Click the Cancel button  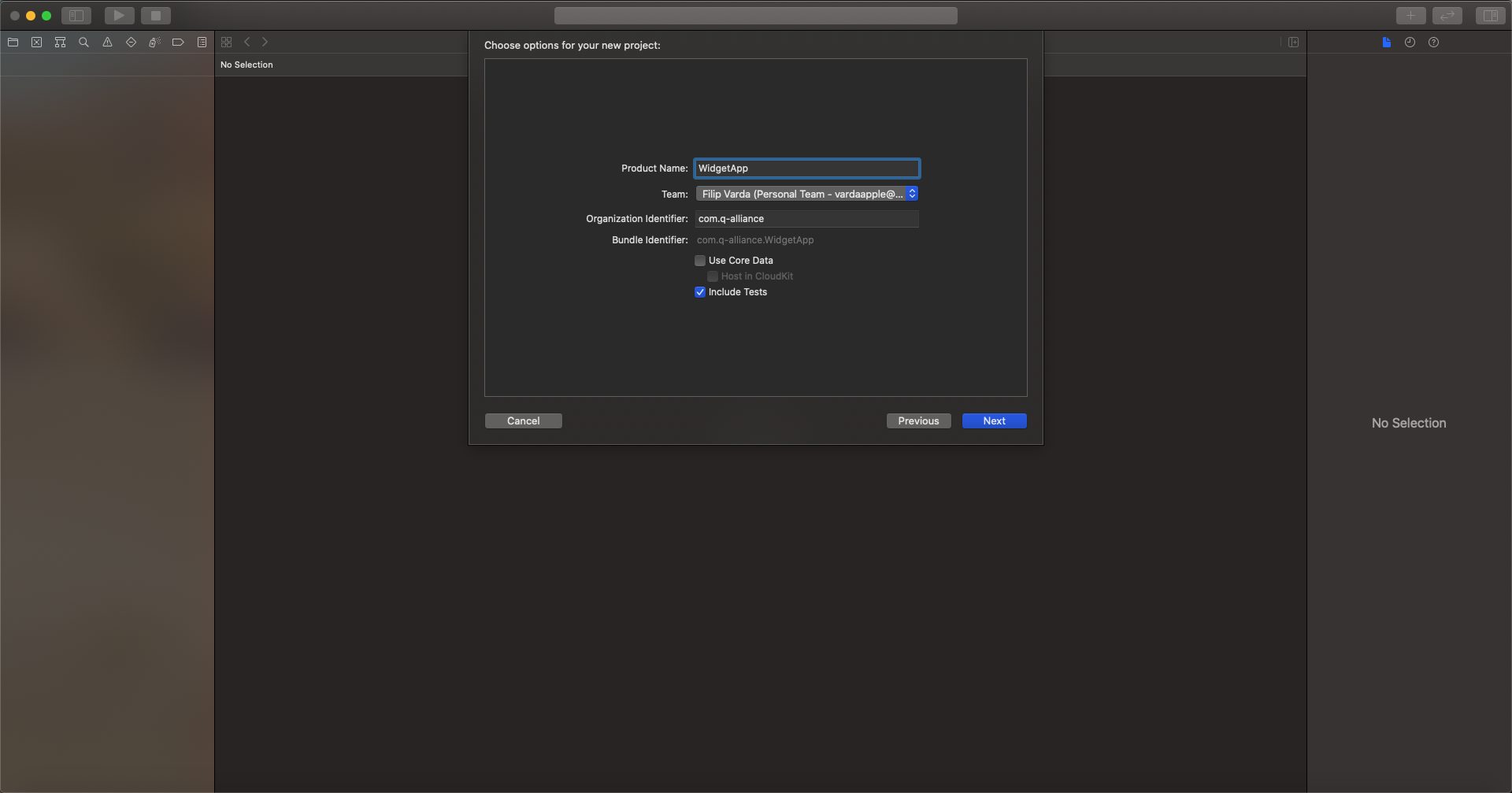click(x=524, y=421)
